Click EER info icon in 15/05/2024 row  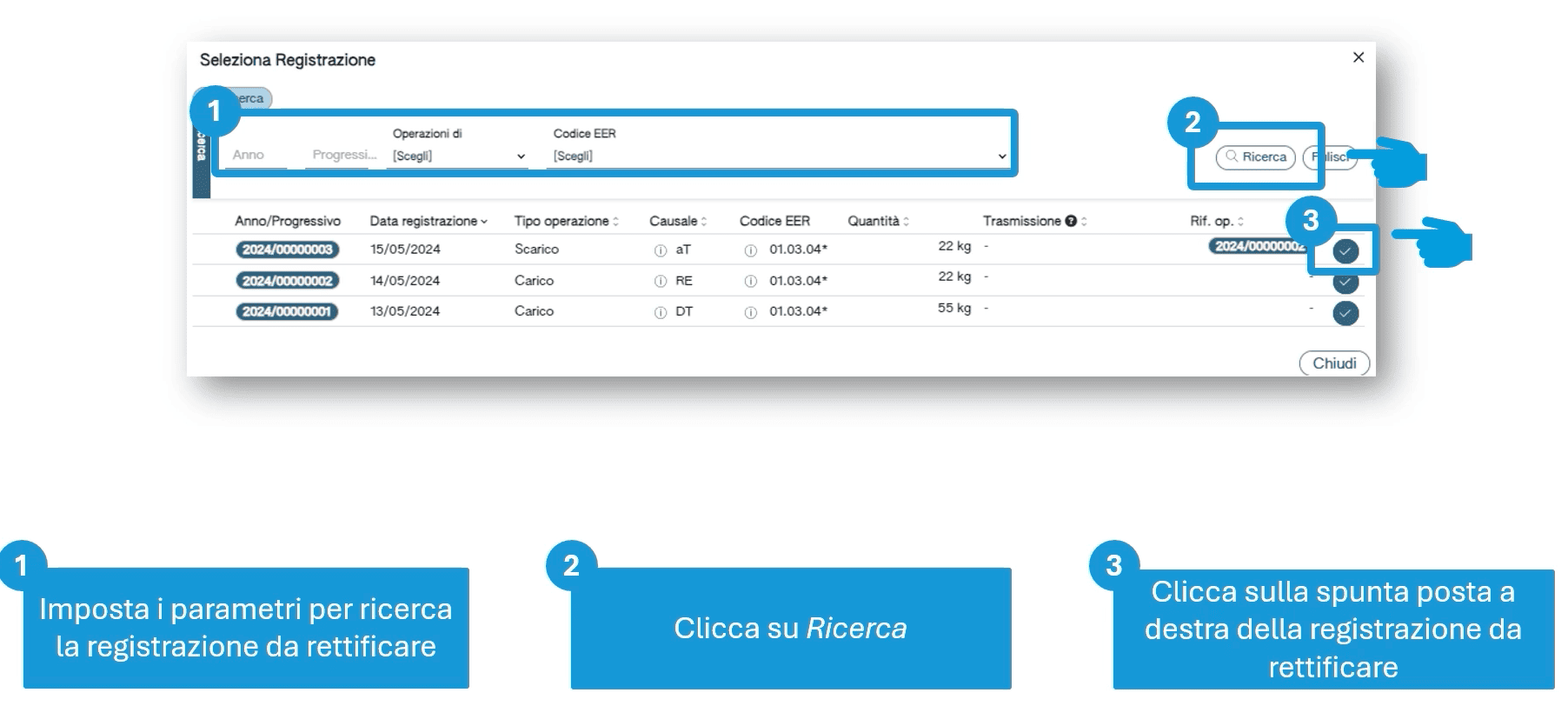750,250
